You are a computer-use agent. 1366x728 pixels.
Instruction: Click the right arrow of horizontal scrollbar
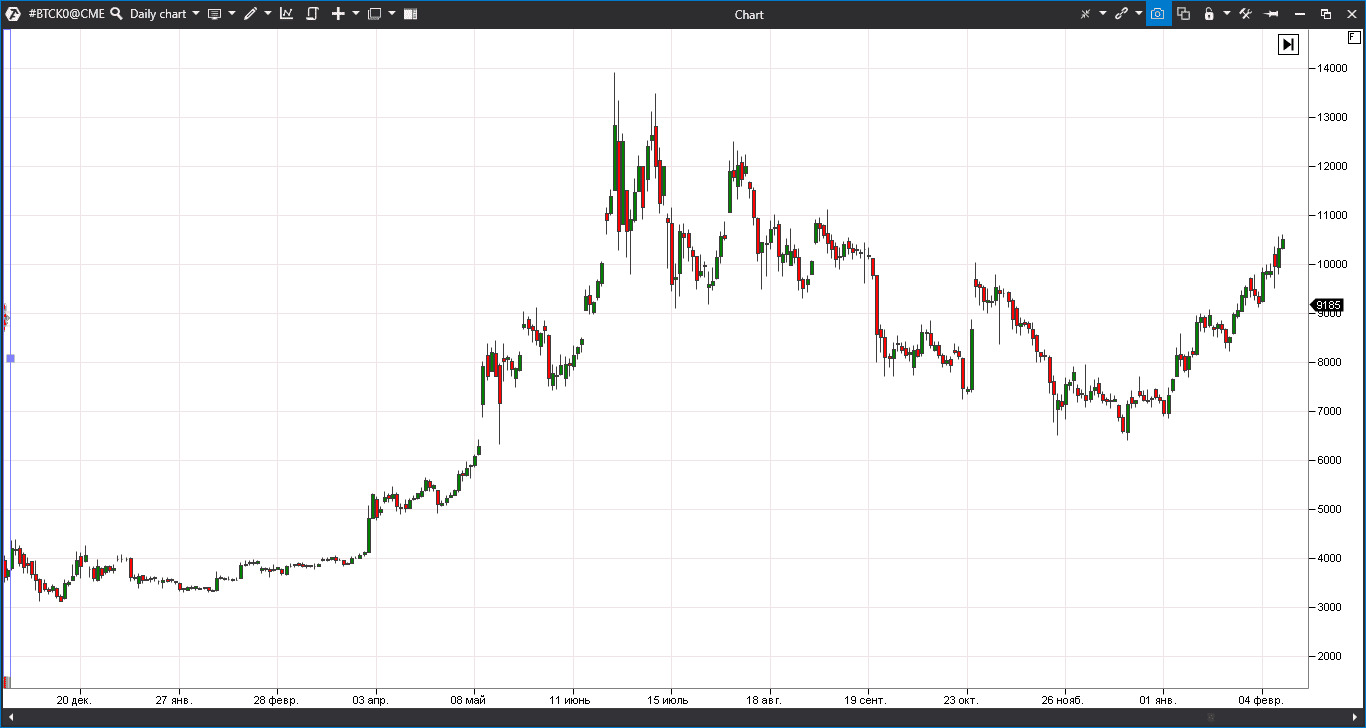1356,718
